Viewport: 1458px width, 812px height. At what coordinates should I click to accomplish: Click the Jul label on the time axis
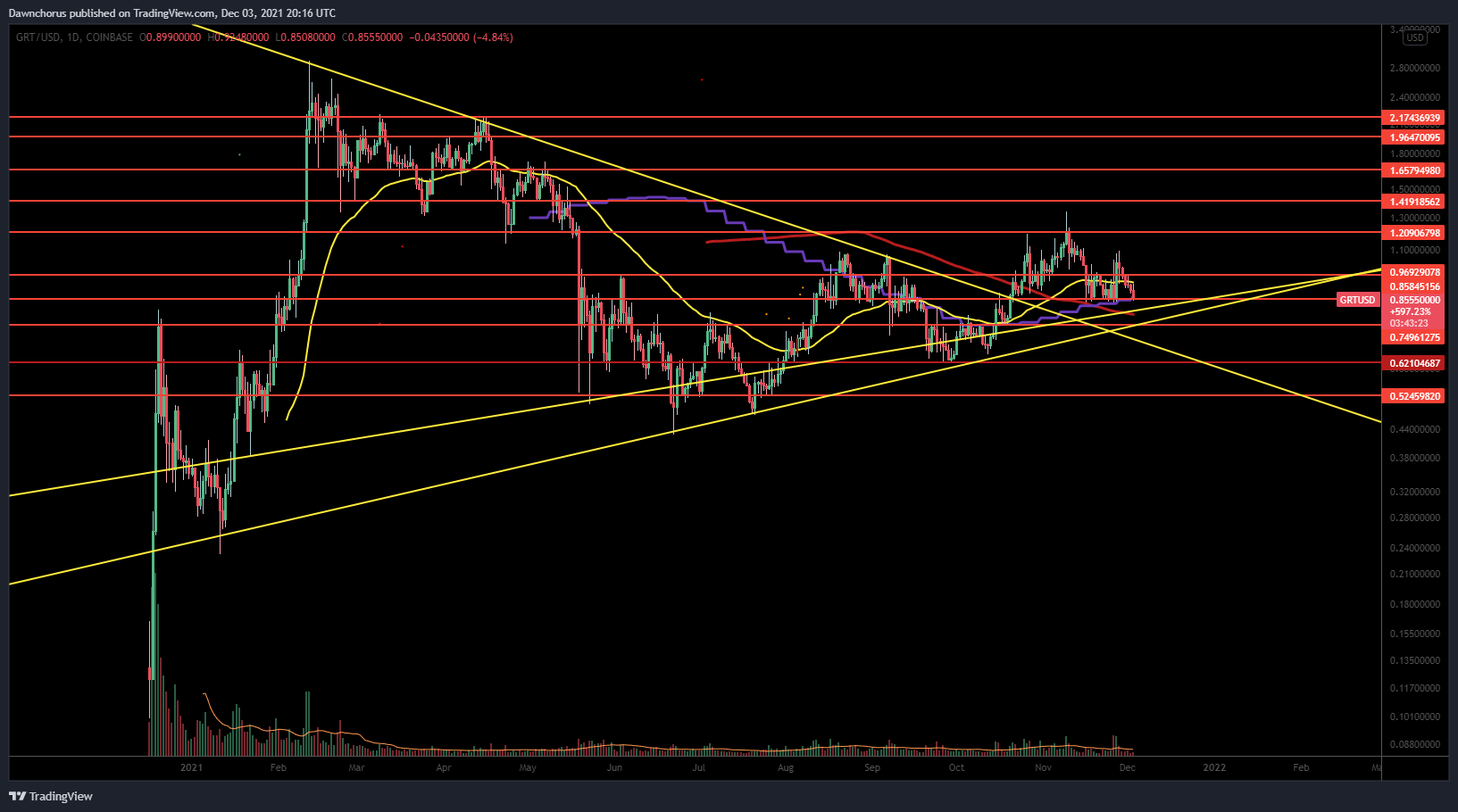[698, 767]
